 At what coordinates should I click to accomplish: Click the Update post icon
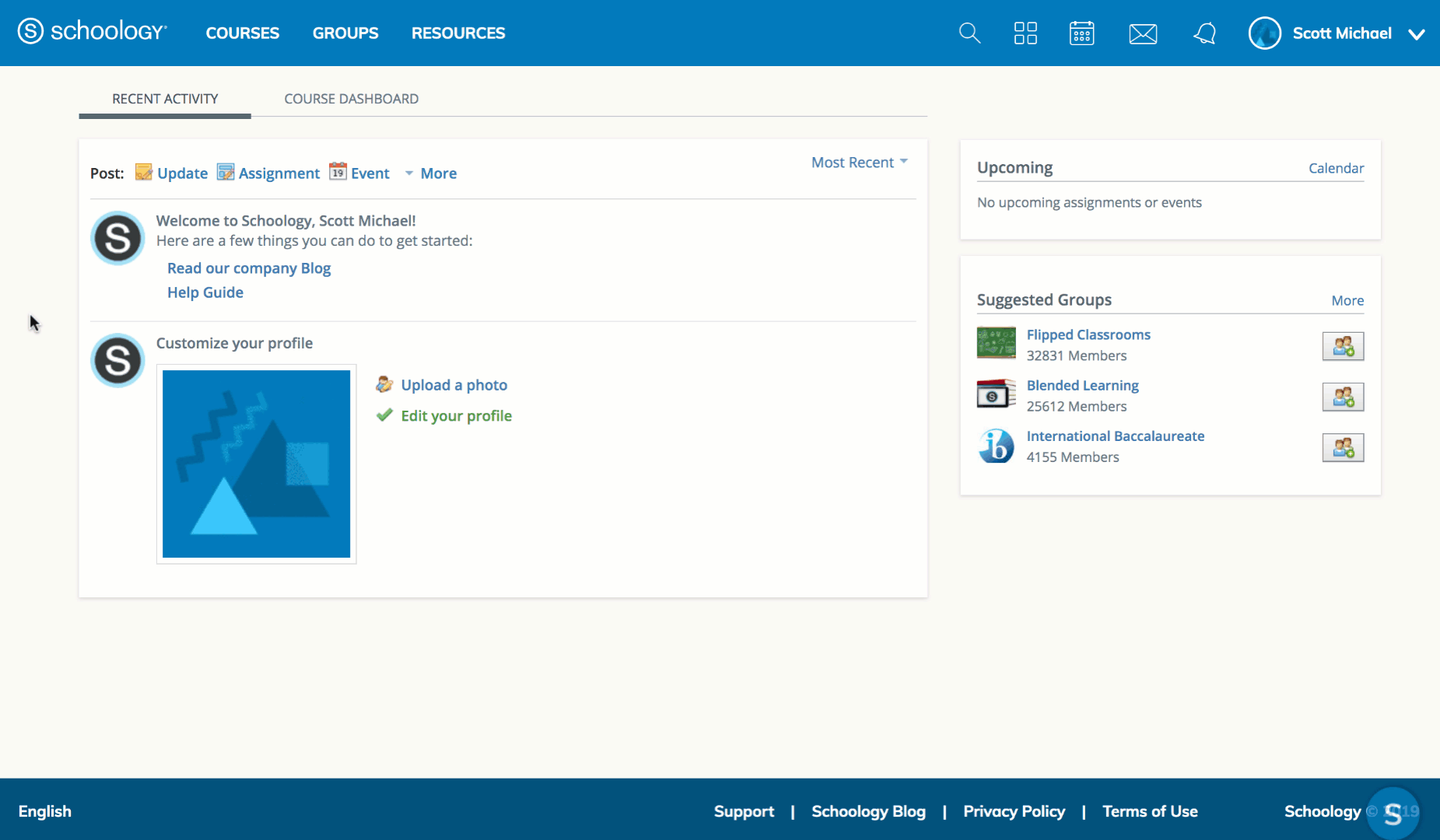click(144, 172)
